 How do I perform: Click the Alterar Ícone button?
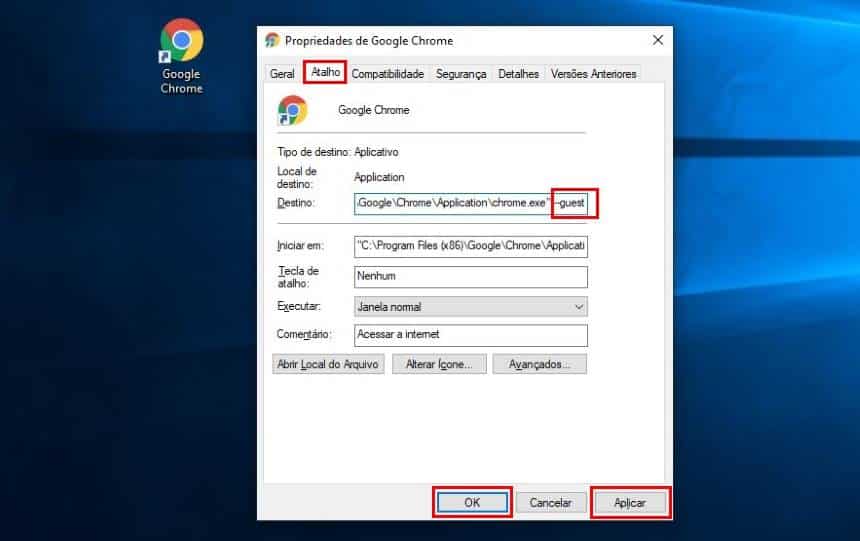point(439,364)
